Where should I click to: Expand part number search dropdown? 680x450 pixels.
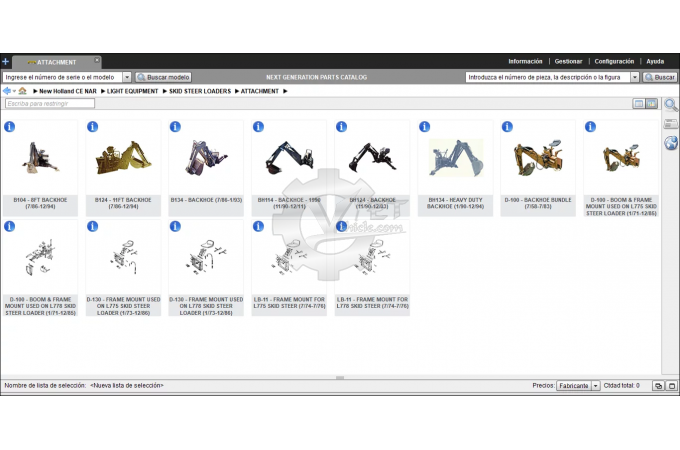(635, 77)
